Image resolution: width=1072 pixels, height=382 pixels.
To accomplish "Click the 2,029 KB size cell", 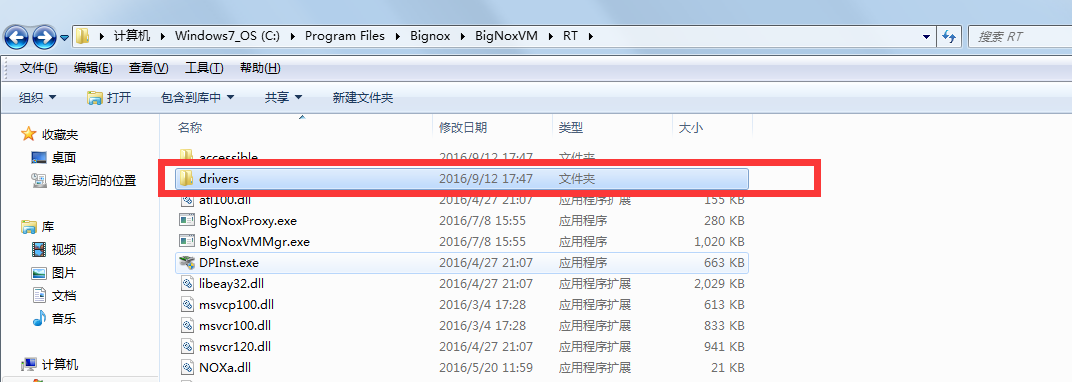I will (719, 284).
